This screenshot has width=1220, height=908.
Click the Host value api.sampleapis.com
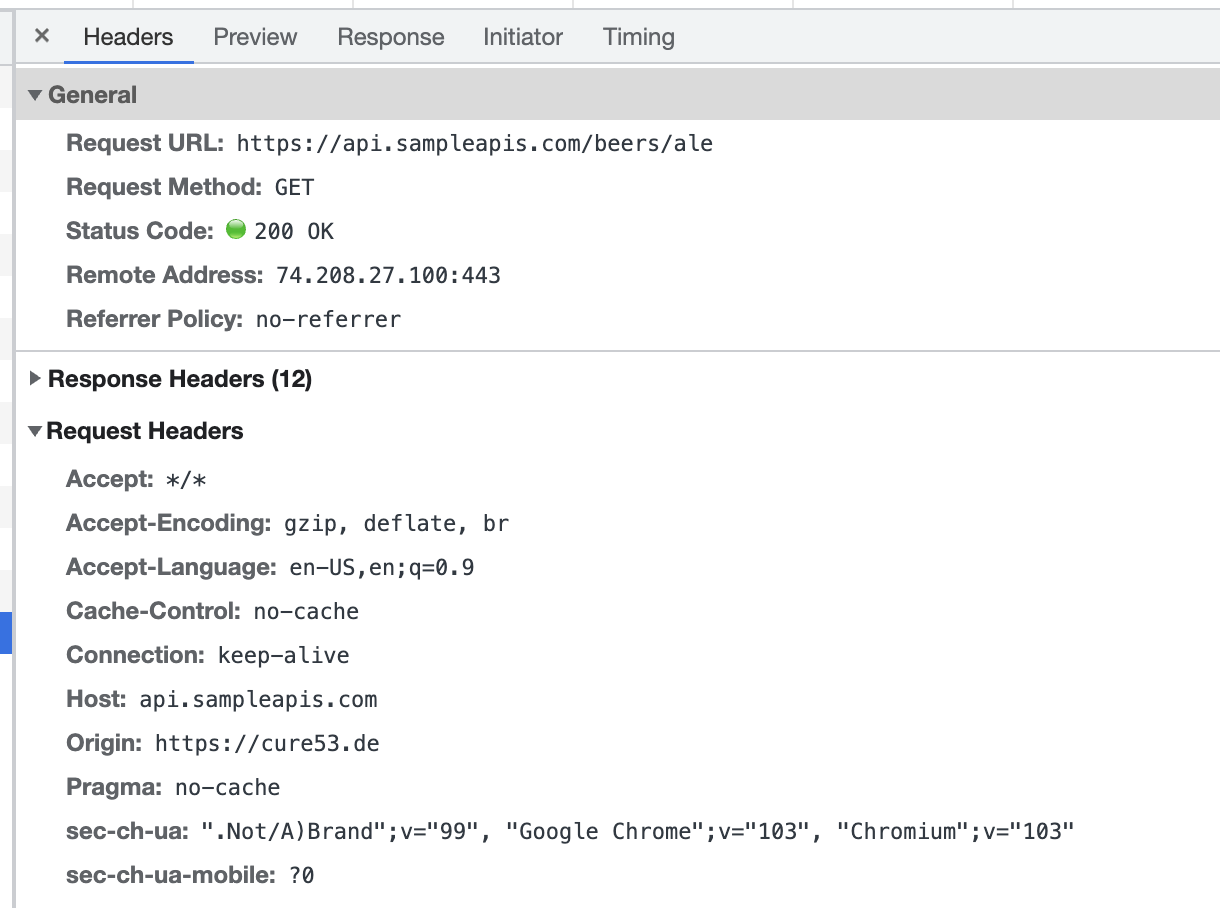pos(258,699)
